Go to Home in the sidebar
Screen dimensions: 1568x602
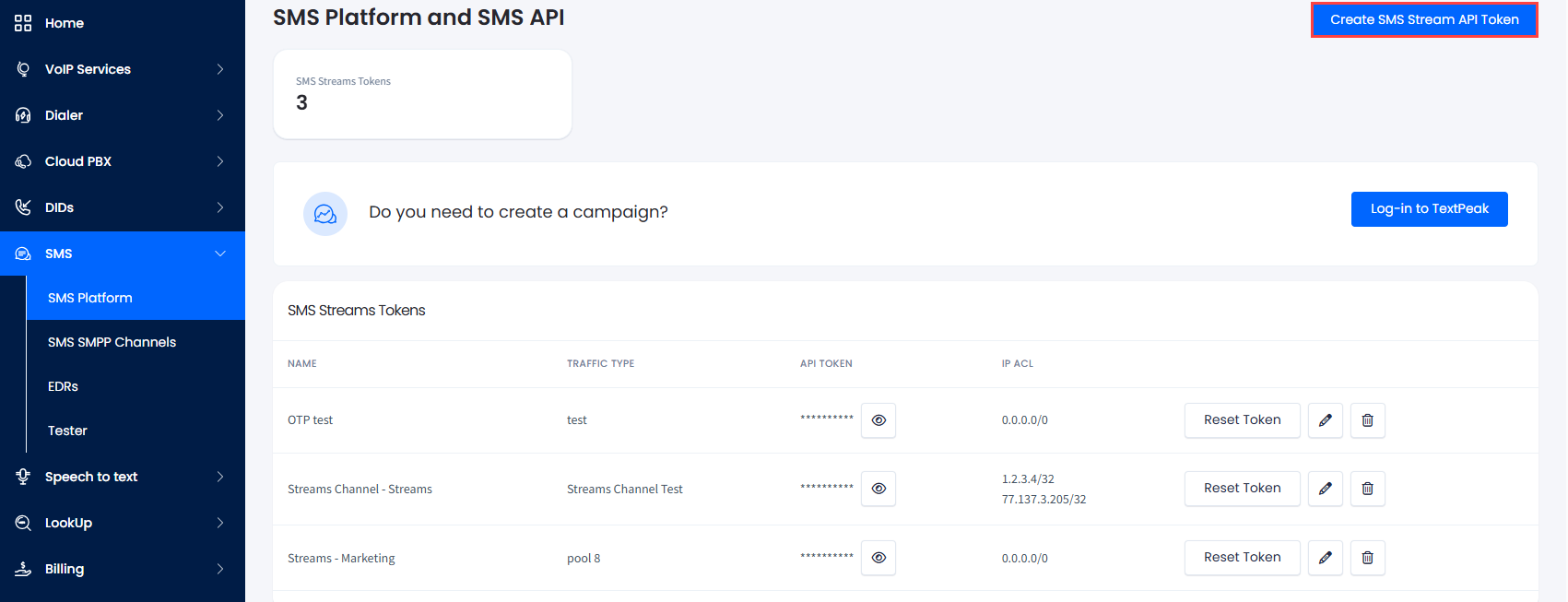tap(65, 23)
